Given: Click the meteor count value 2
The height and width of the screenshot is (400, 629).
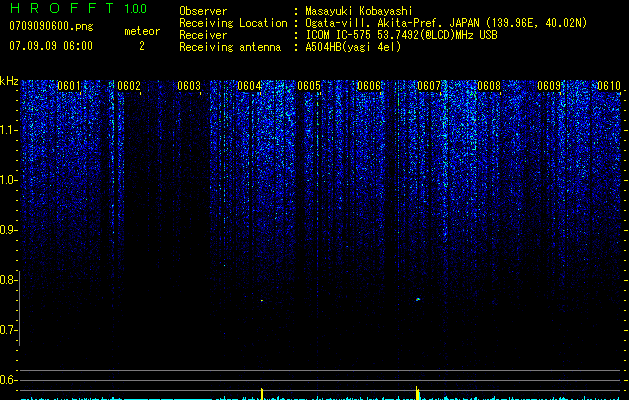Looking at the screenshot, I should [142, 46].
